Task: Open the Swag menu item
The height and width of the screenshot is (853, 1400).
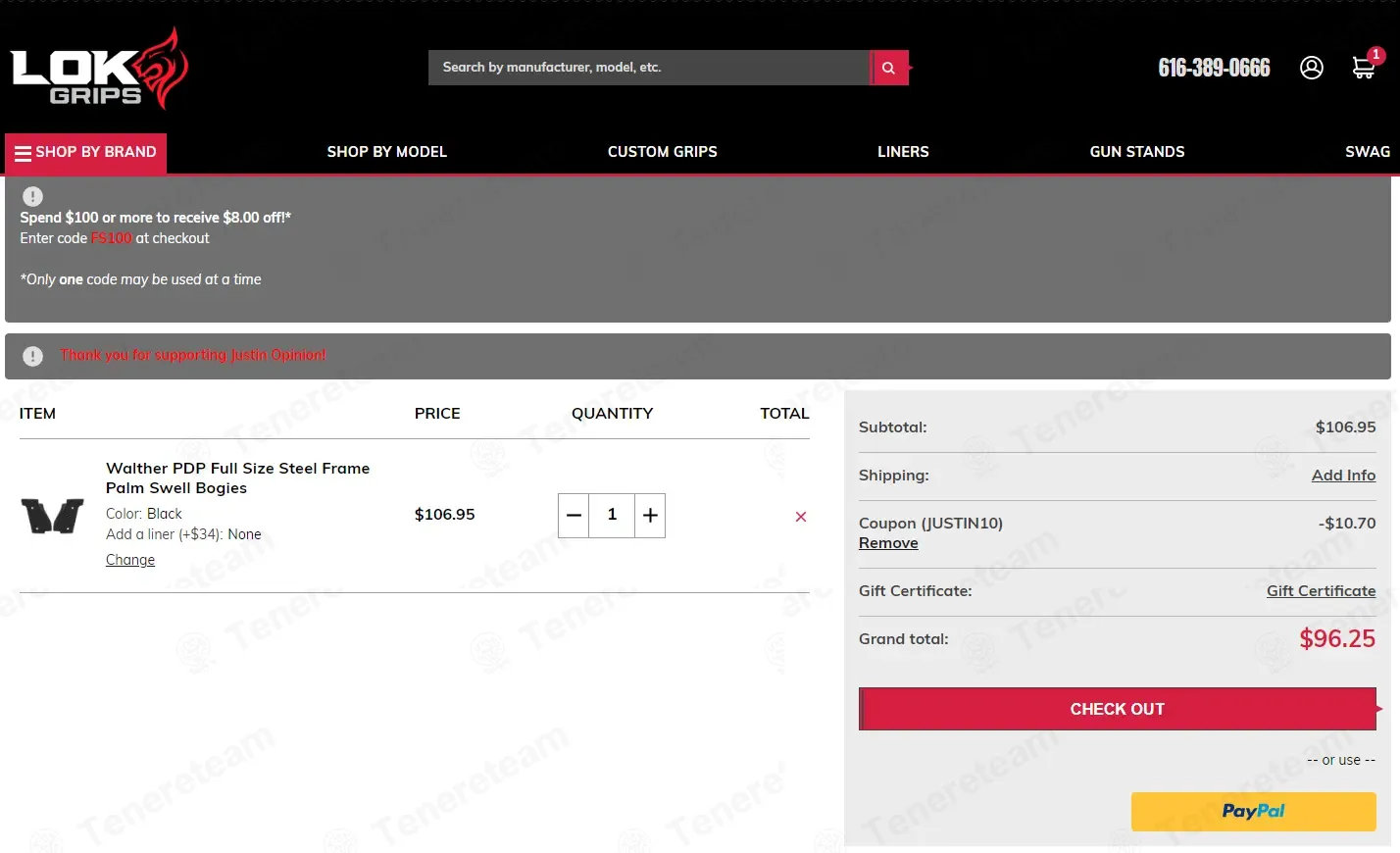Action: tap(1368, 152)
